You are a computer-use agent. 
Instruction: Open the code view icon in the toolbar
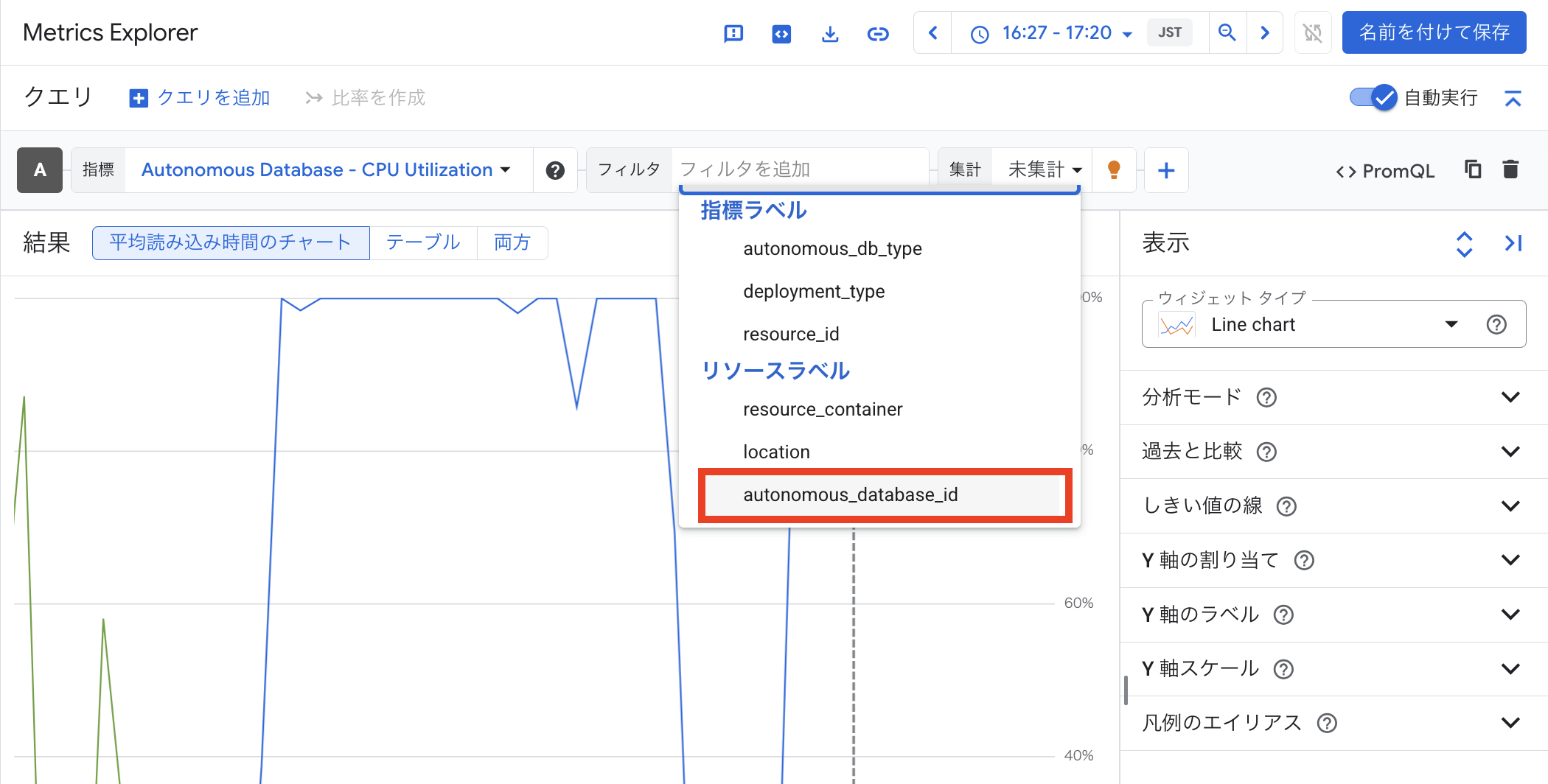click(x=781, y=32)
